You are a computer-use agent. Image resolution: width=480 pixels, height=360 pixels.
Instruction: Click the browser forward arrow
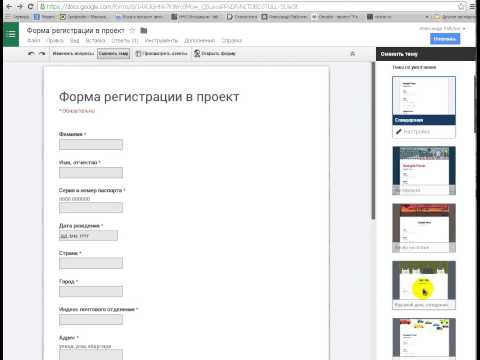pos(20,6)
